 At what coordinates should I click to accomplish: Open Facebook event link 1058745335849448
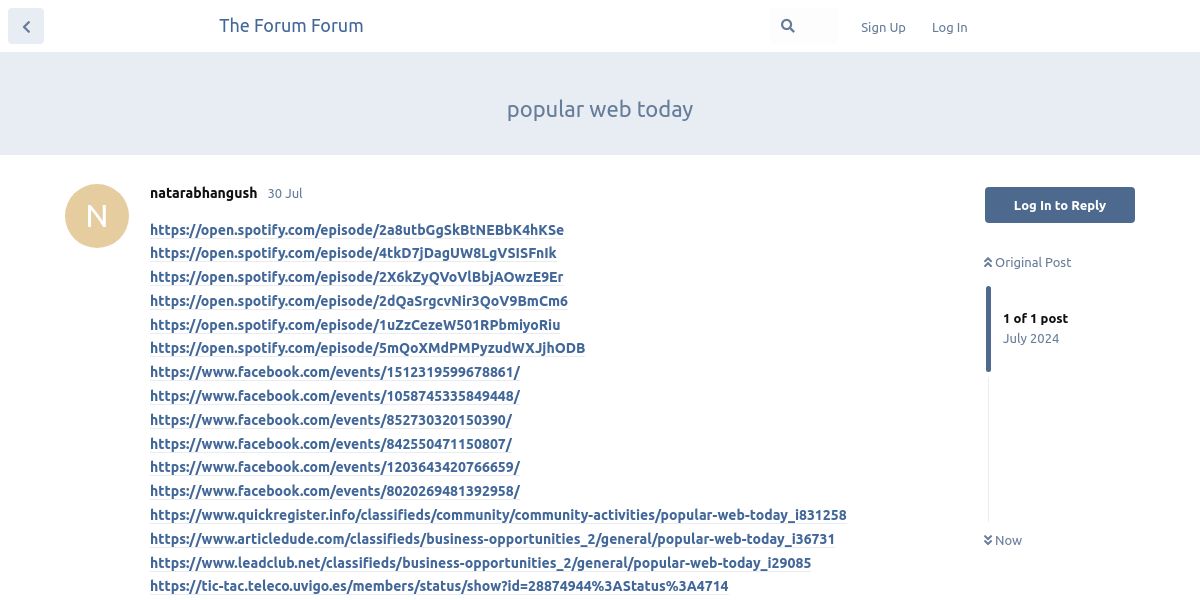point(335,396)
